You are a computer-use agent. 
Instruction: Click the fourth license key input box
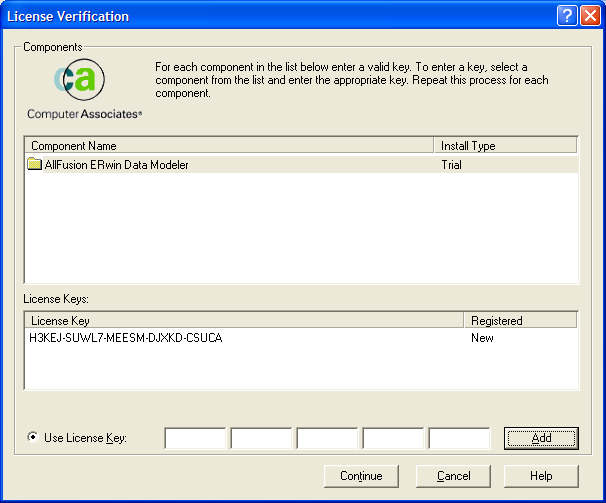[x=393, y=438]
